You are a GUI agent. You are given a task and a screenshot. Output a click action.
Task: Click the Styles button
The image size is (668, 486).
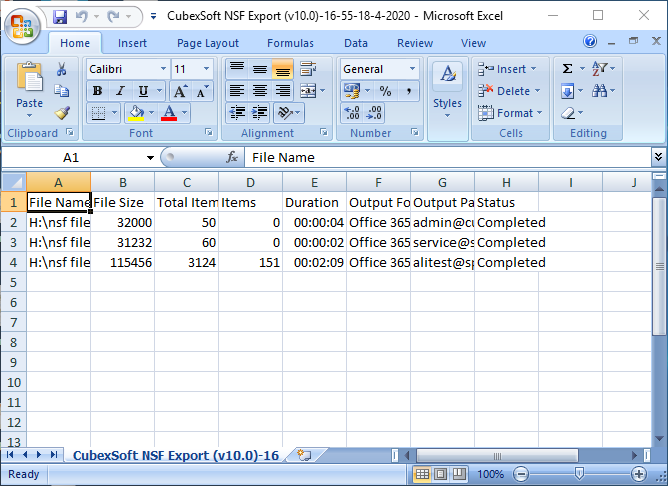[x=447, y=88]
